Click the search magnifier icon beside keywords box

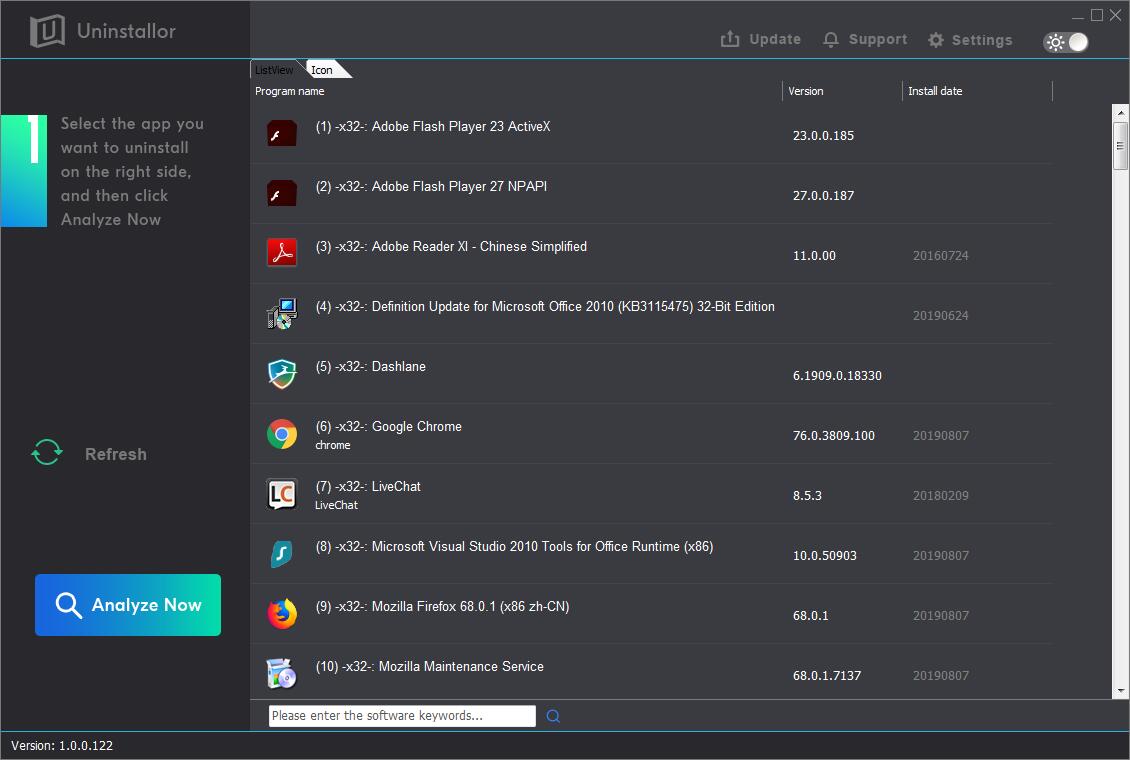coord(553,715)
